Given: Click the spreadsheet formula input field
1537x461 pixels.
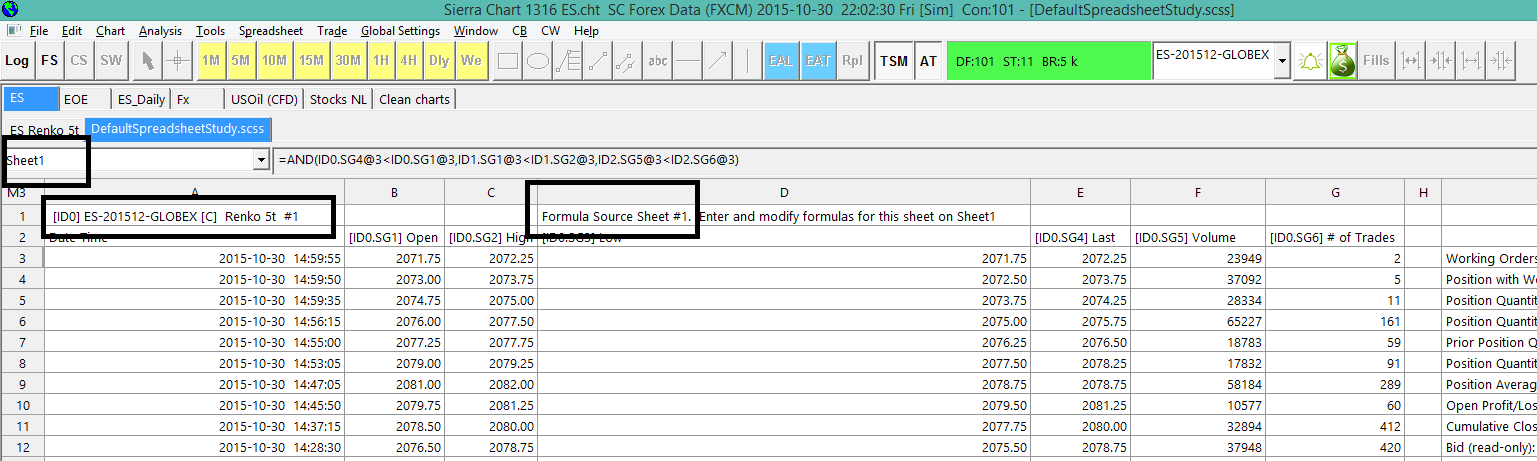Looking at the screenshot, I should point(900,160).
